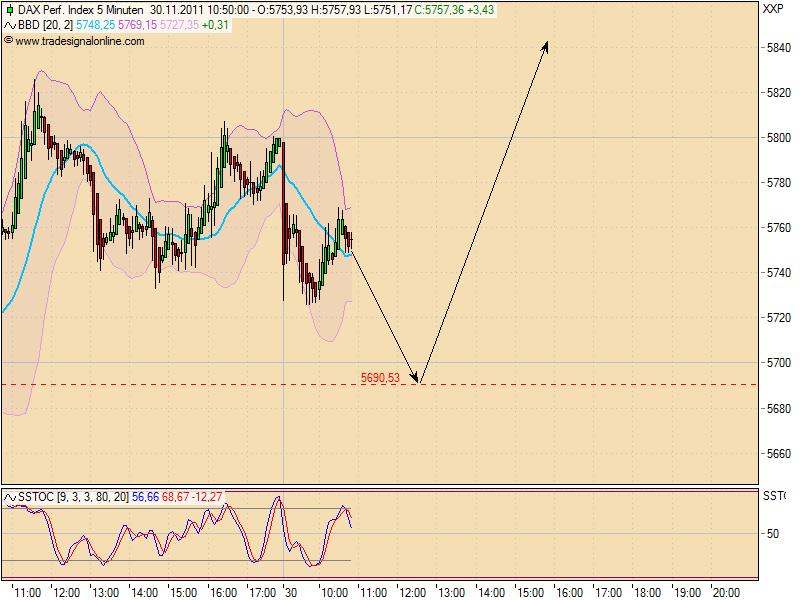Click the copyright symbol before tradesignalonline
The image size is (800, 600).
click(x=8, y=40)
